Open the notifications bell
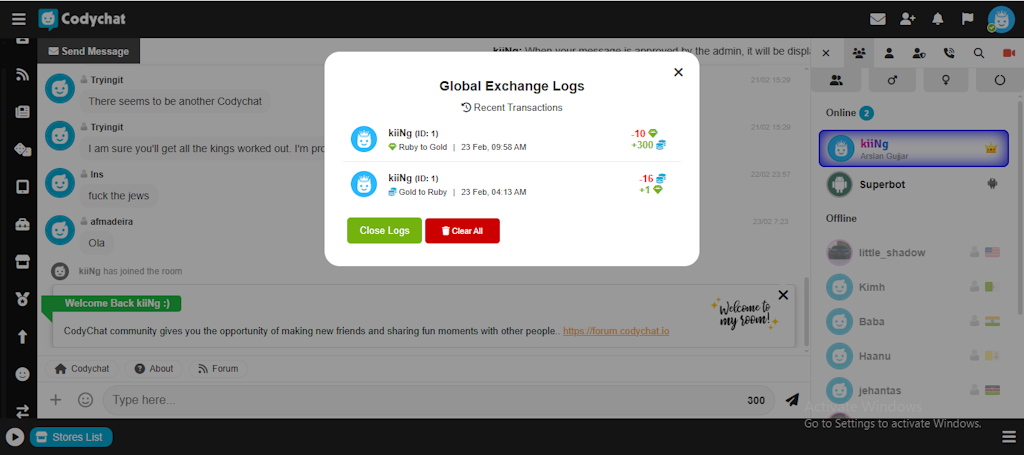 938,20
